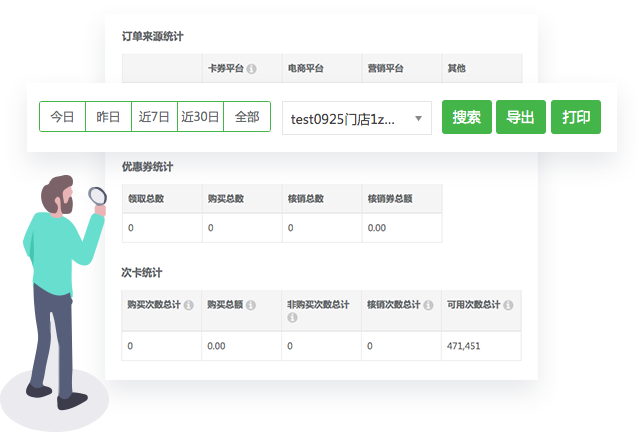Click the store selector's dropdown arrow

418,118
